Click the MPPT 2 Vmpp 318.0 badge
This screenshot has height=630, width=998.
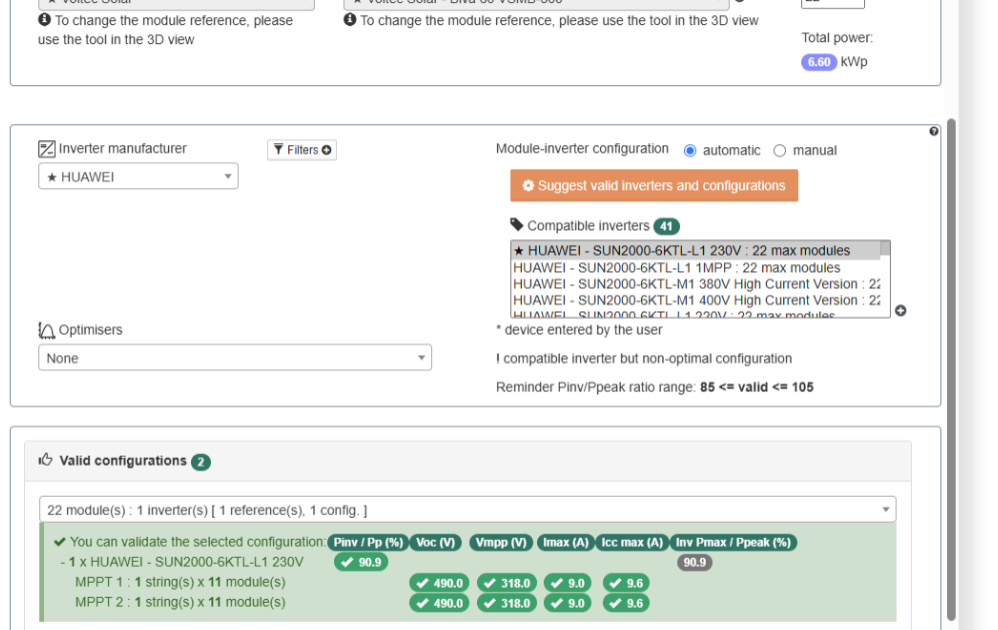(507, 603)
